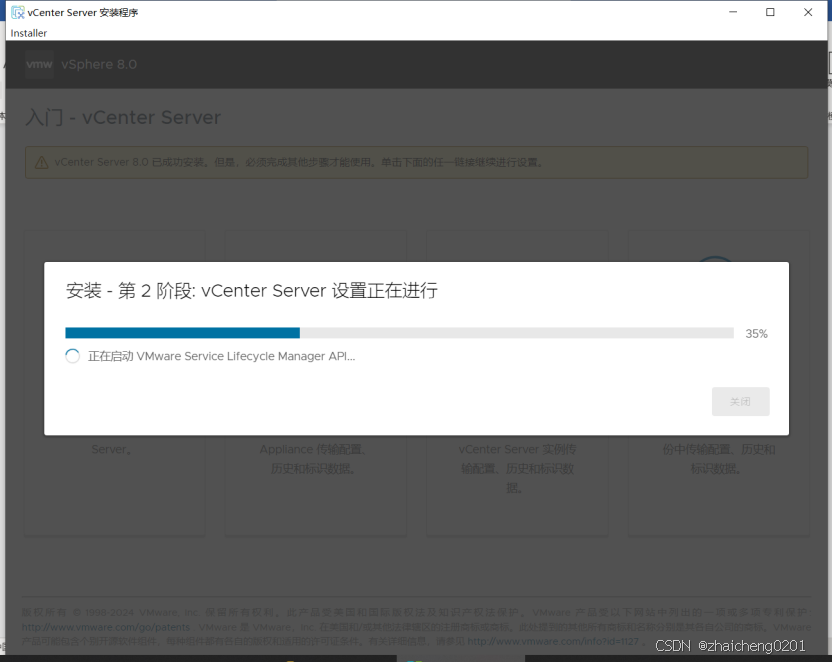Screen dimensions: 832x662
Task: Click the status text about Lifecycle Manager API
Action: (221, 356)
